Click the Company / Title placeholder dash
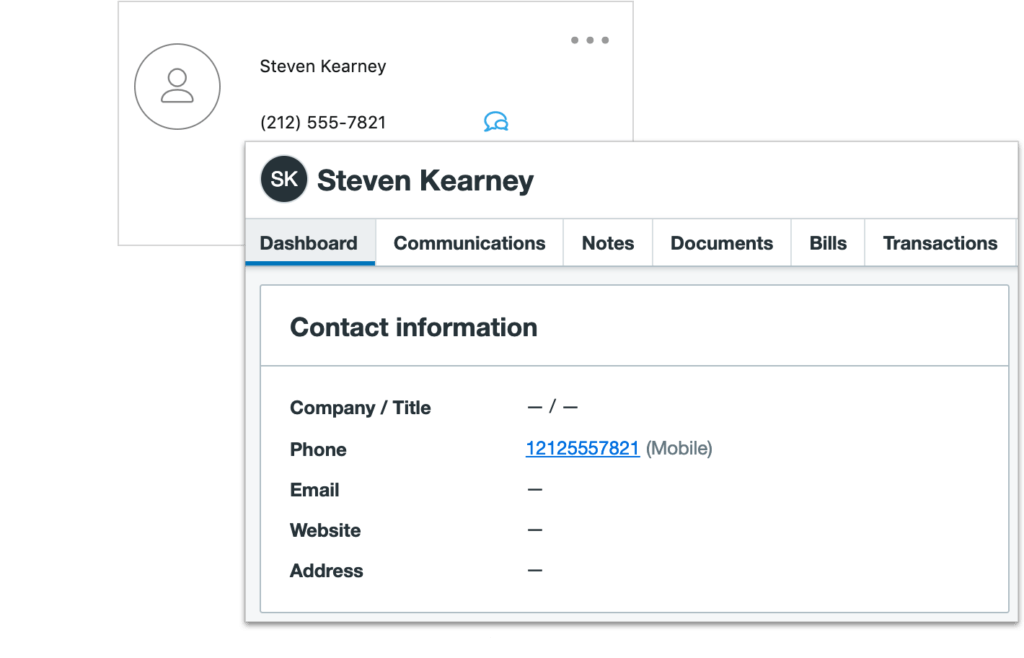 point(552,407)
